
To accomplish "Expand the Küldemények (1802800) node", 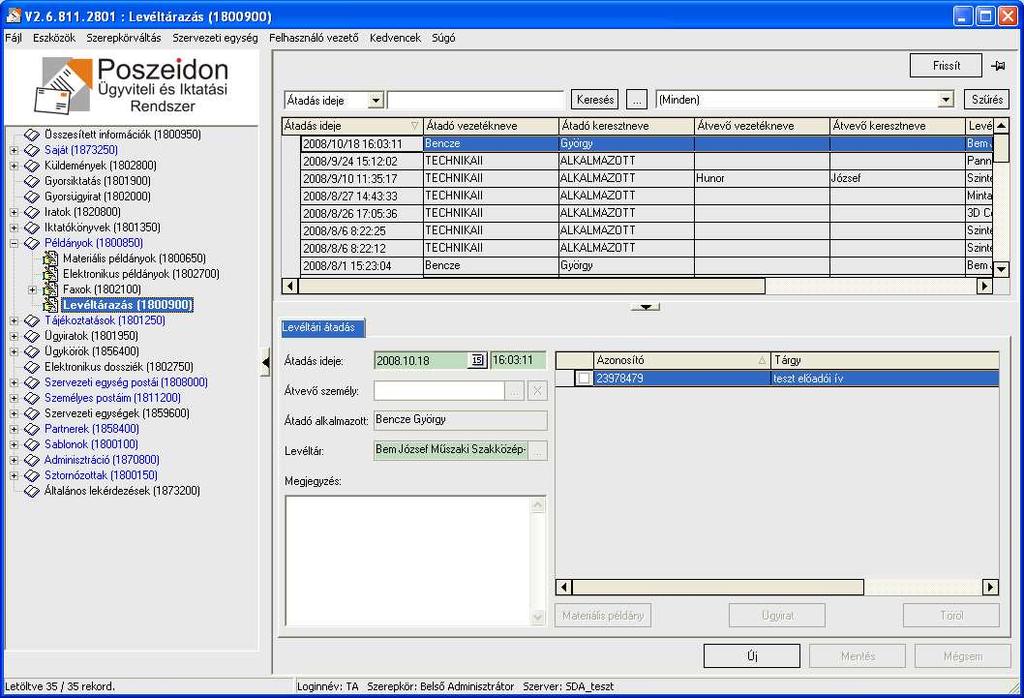I will [x=14, y=166].
